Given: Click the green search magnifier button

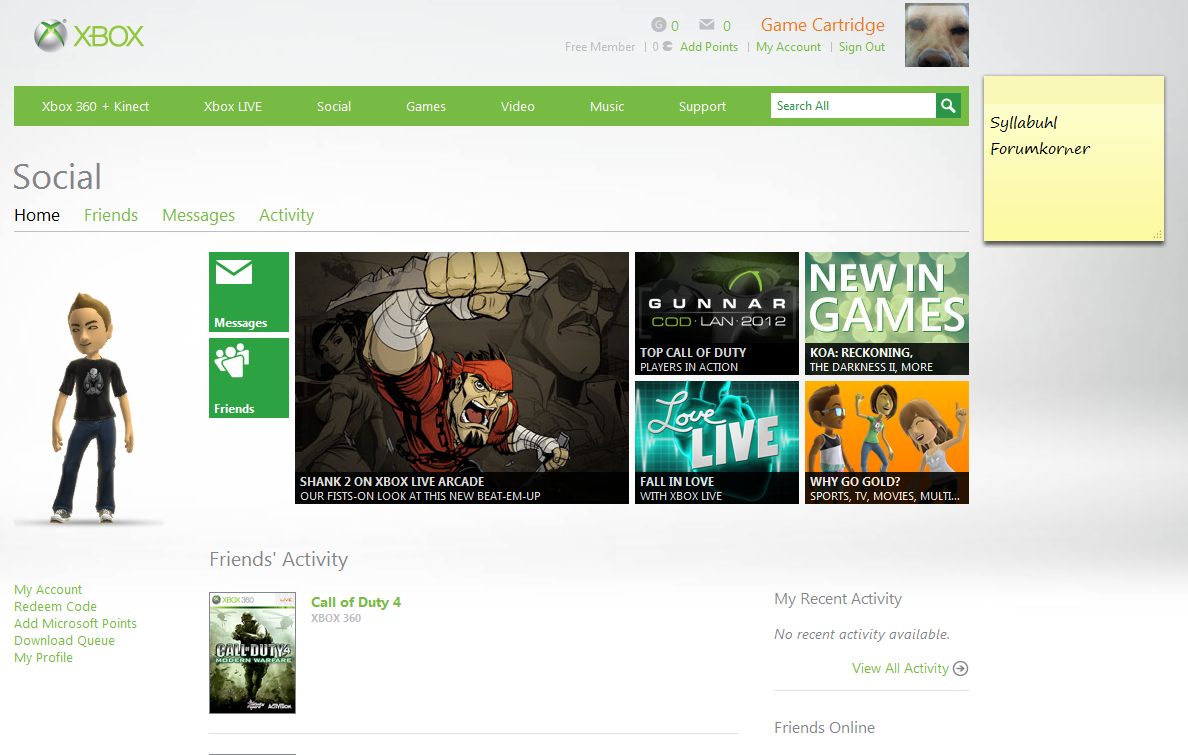Looking at the screenshot, I should [949, 105].
